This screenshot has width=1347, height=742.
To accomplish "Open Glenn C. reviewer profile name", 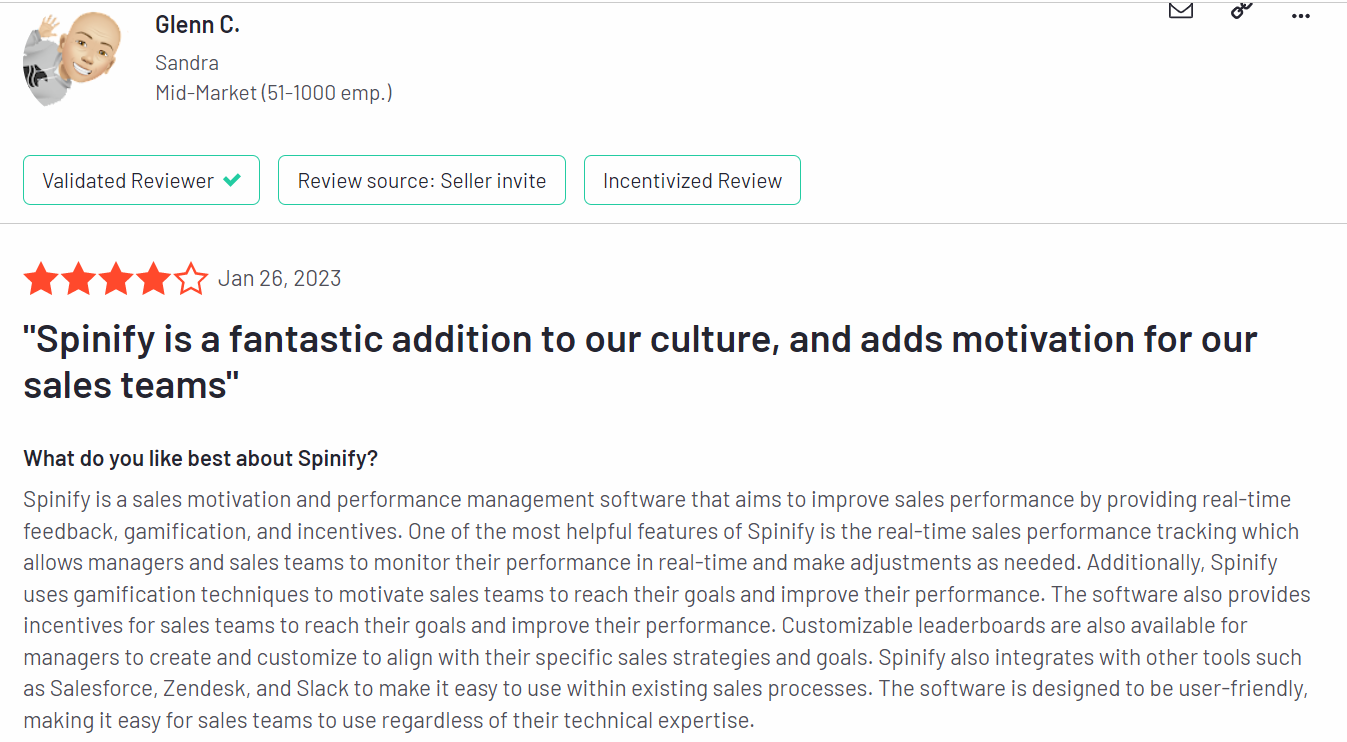I will click(x=197, y=25).
